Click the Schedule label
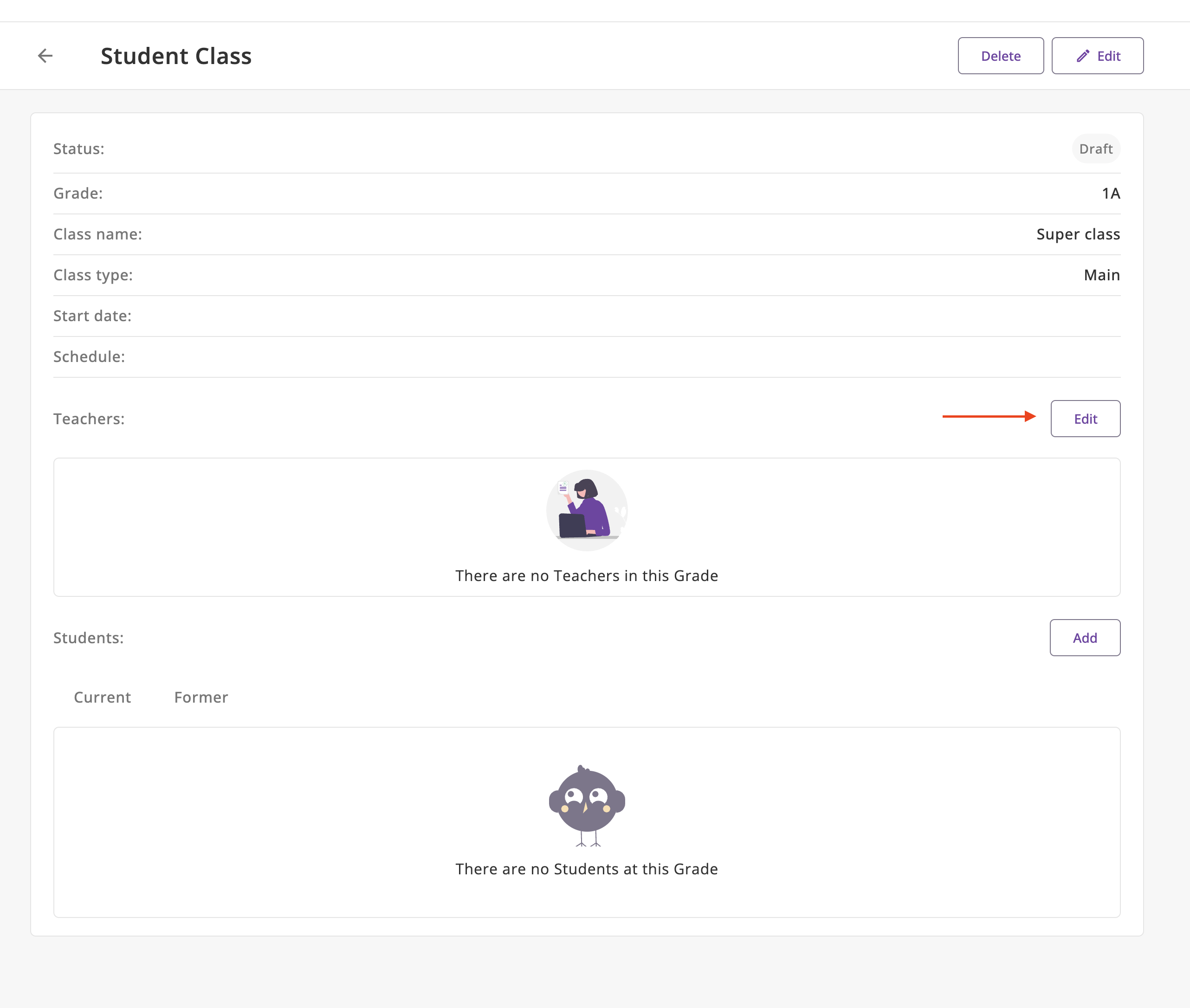 click(x=89, y=356)
